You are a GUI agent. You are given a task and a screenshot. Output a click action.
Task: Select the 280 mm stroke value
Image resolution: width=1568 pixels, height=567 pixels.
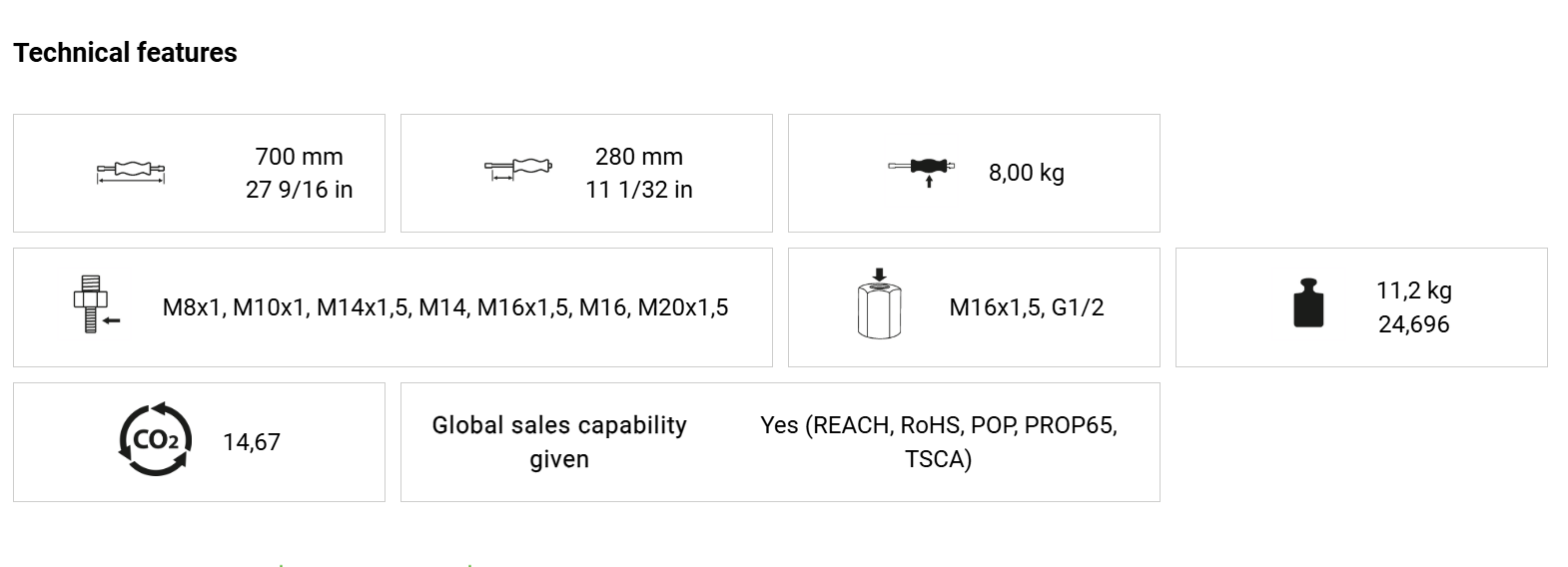(x=639, y=157)
